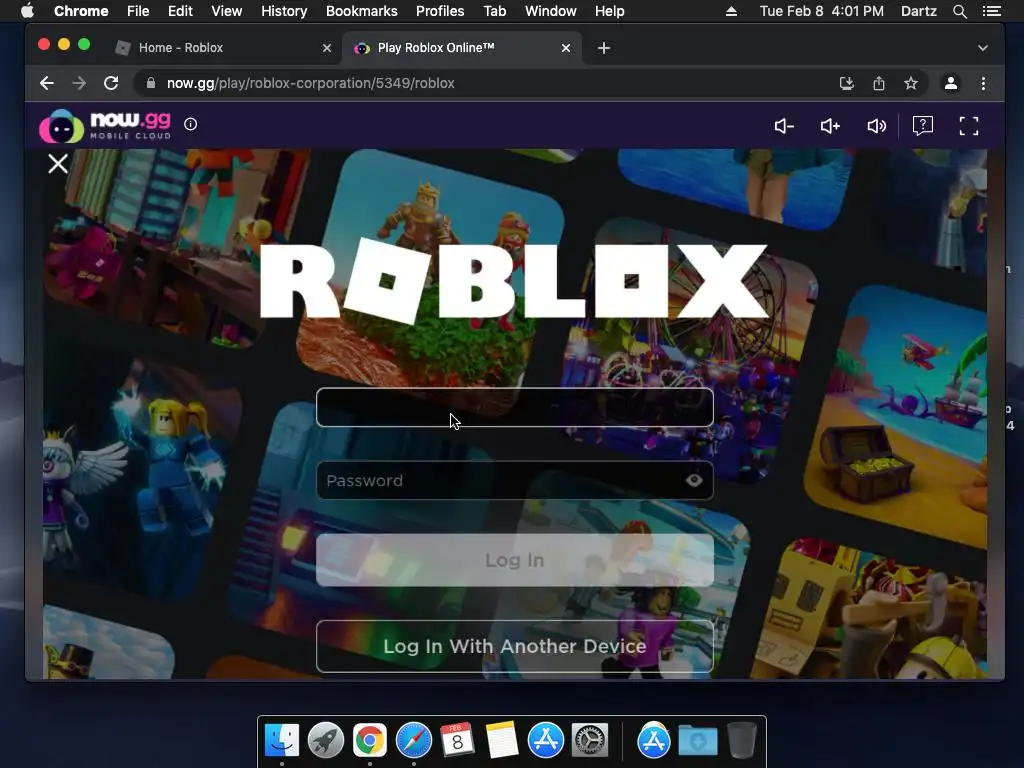Open the Edit menu

click(180, 11)
